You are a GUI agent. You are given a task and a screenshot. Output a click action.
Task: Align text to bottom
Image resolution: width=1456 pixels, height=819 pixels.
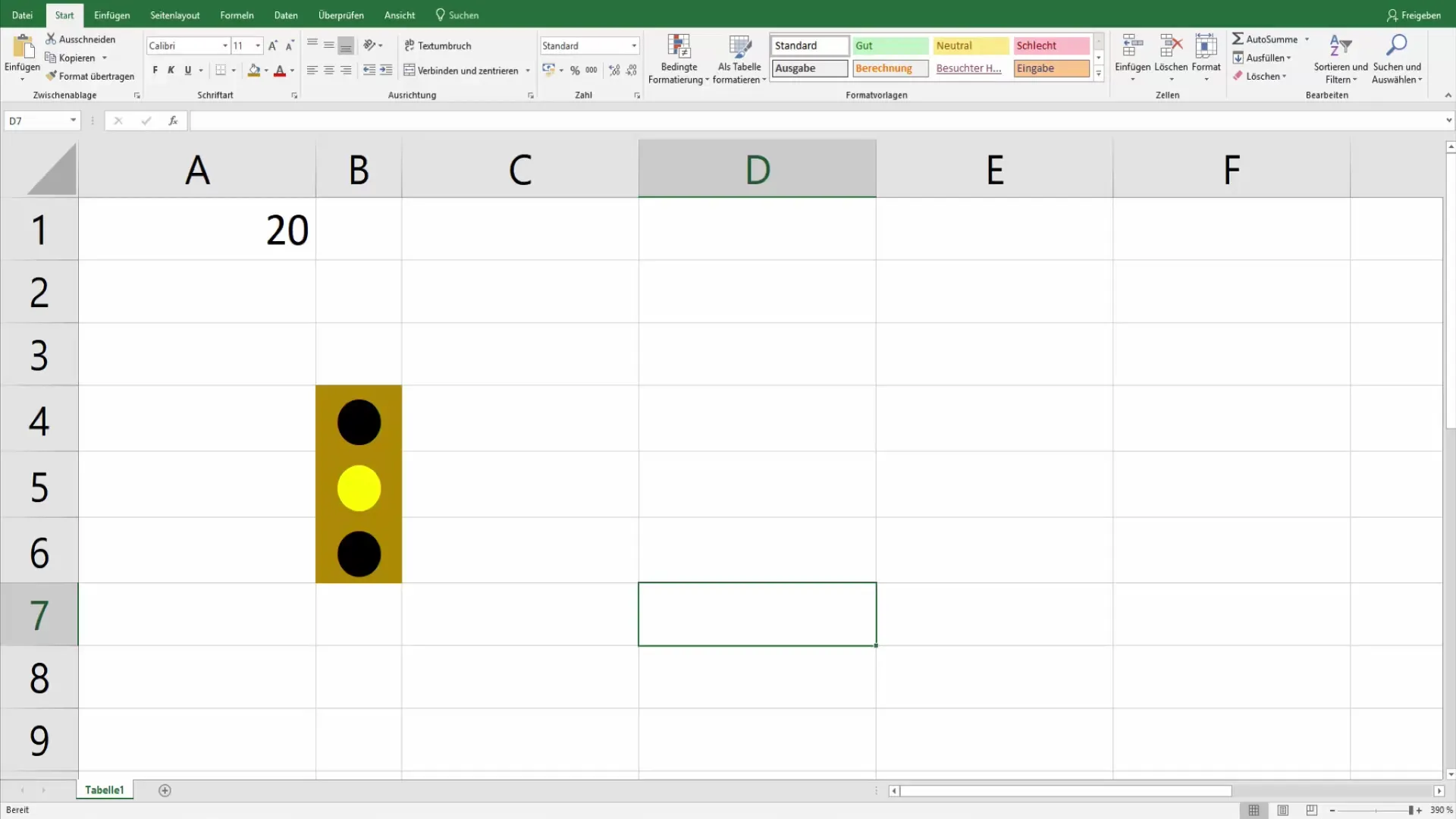click(x=346, y=45)
